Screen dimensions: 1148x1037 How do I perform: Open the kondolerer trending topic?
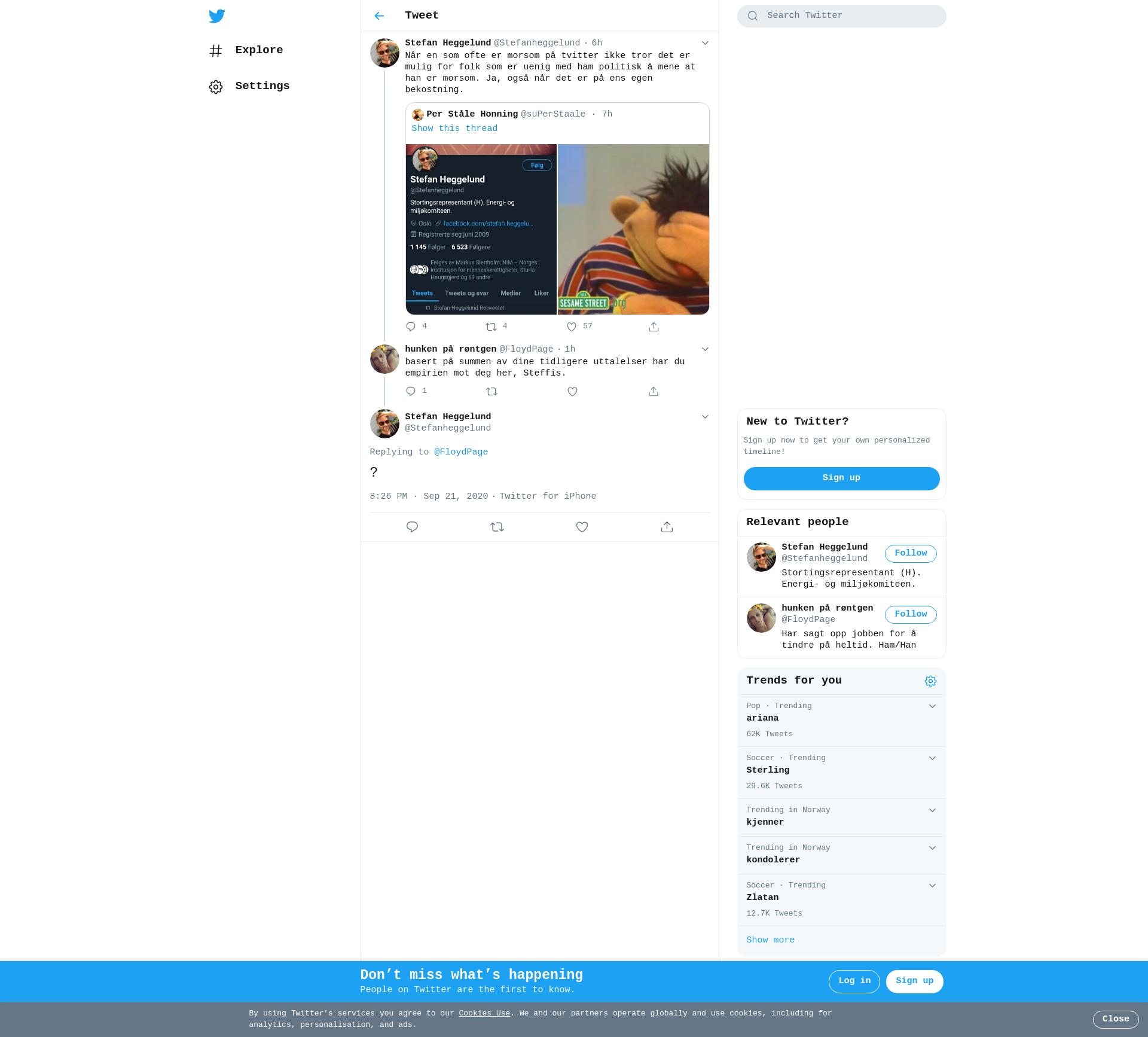pos(841,855)
